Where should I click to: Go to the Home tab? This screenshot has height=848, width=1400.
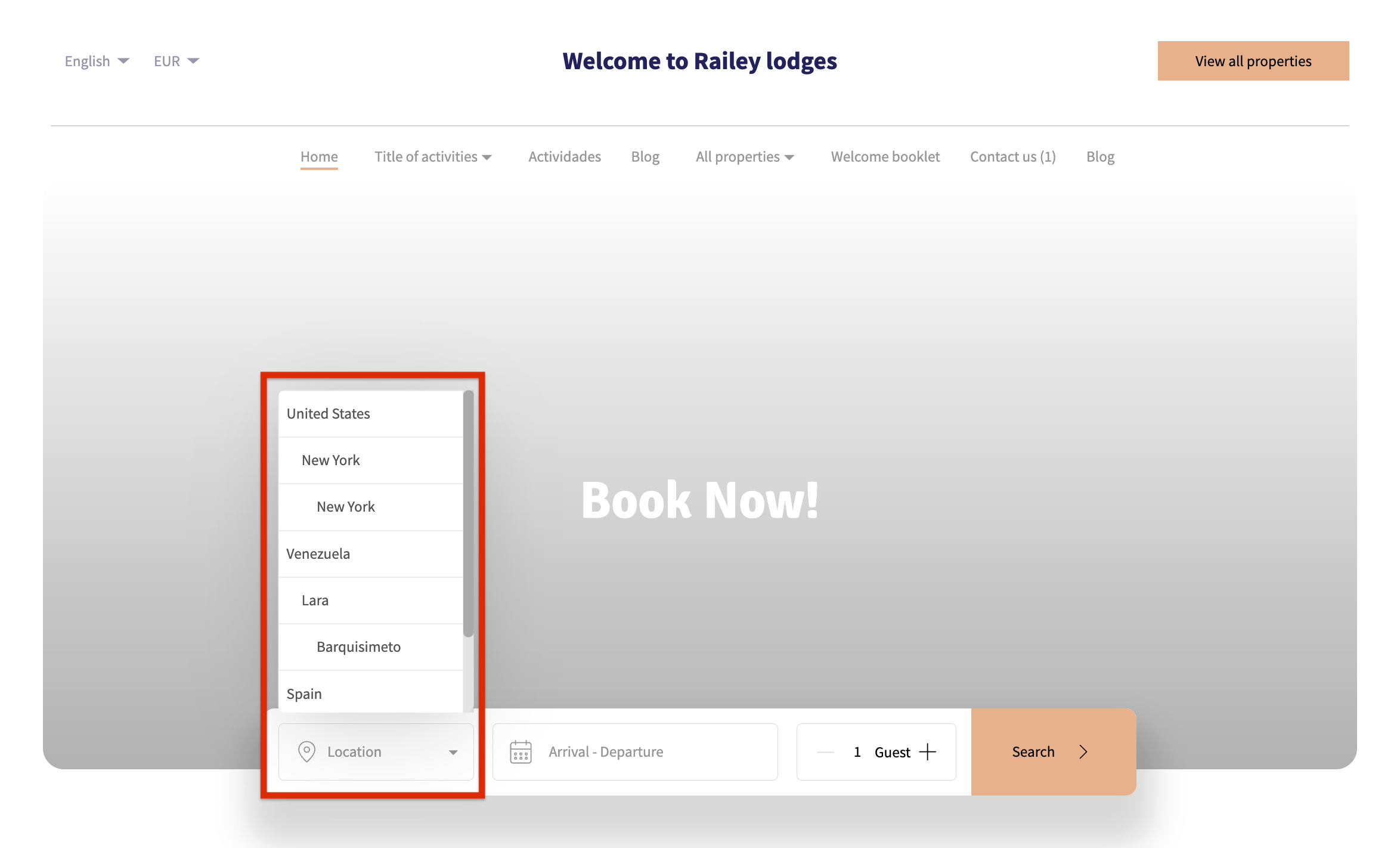click(x=319, y=156)
